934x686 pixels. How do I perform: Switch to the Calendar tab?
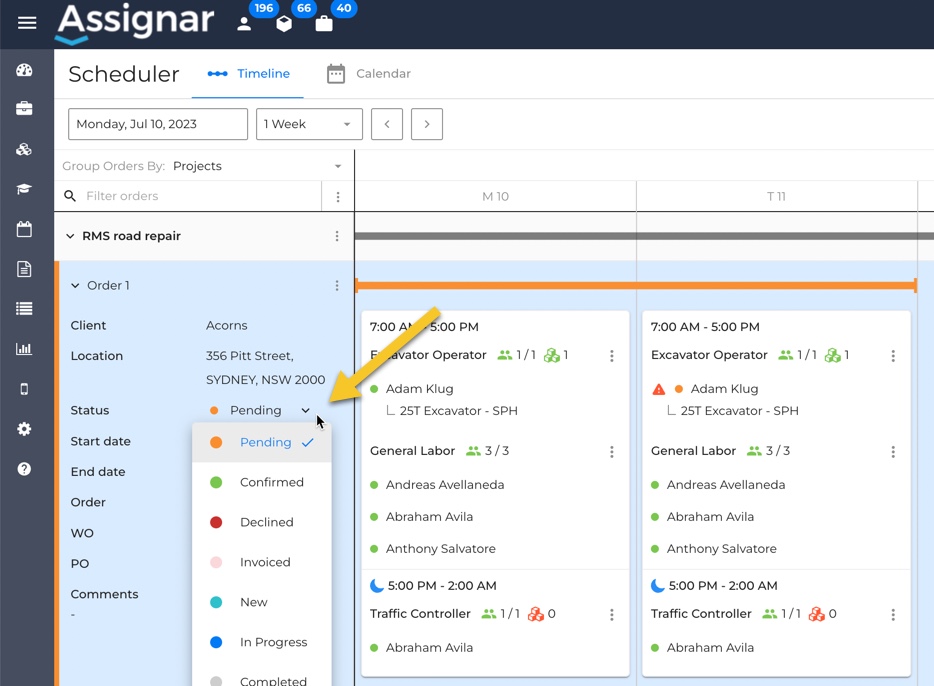pos(365,73)
